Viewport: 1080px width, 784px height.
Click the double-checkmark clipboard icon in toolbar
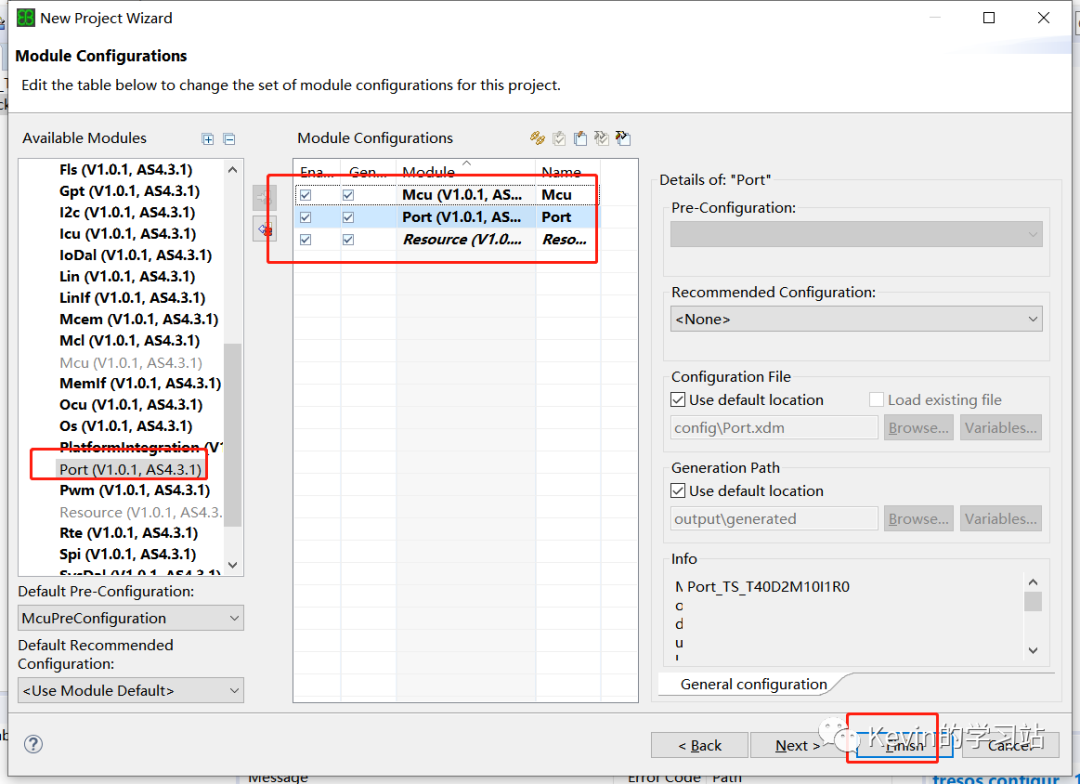601,138
